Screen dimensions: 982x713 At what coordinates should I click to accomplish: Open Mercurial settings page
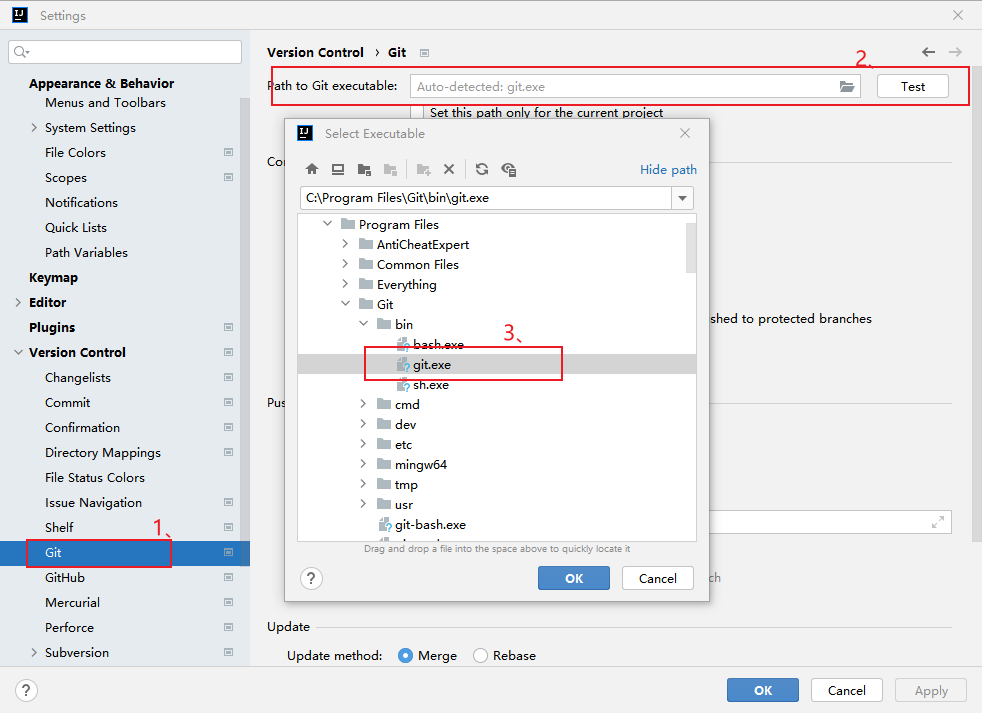coord(72,602)
